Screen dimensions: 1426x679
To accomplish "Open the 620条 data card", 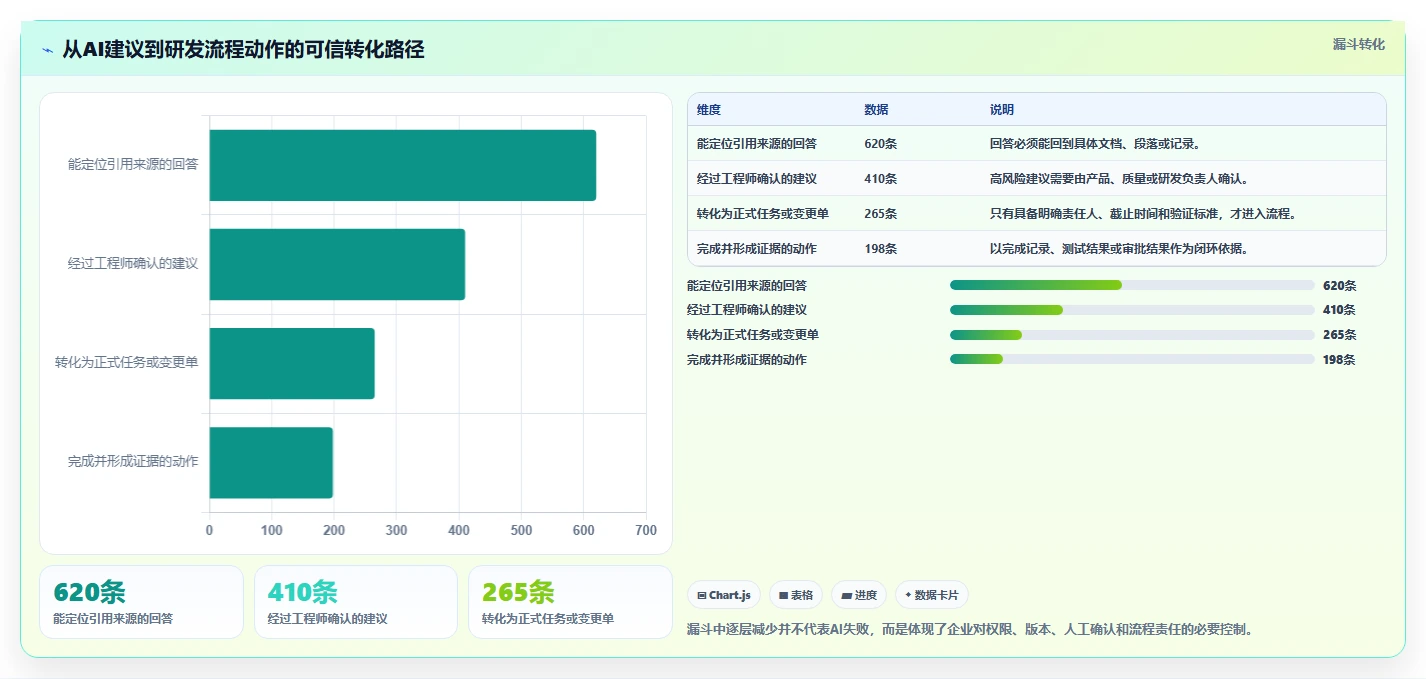I will [141, 602].
